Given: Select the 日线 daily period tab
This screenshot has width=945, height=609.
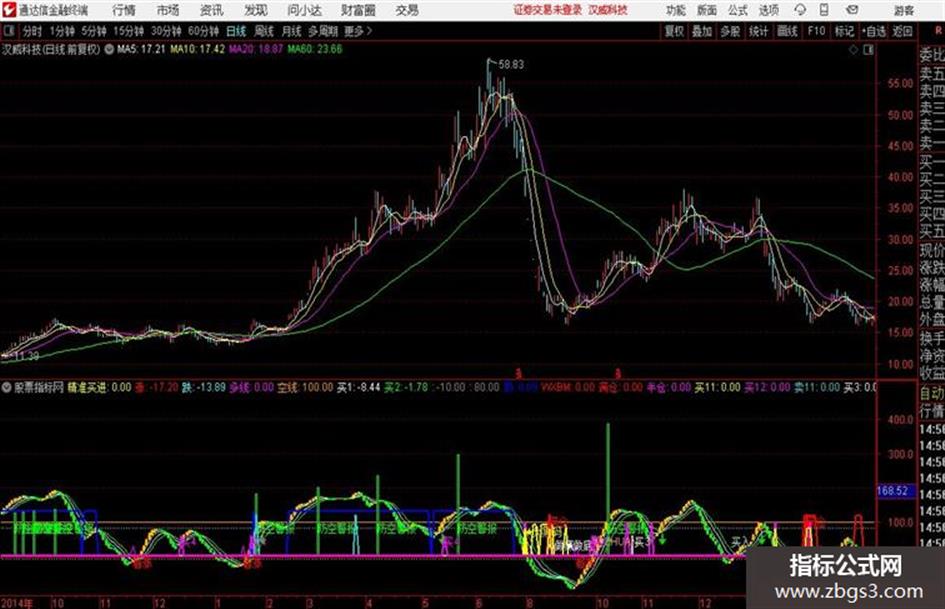Looking at the screenshot, I should coord(236,31).
